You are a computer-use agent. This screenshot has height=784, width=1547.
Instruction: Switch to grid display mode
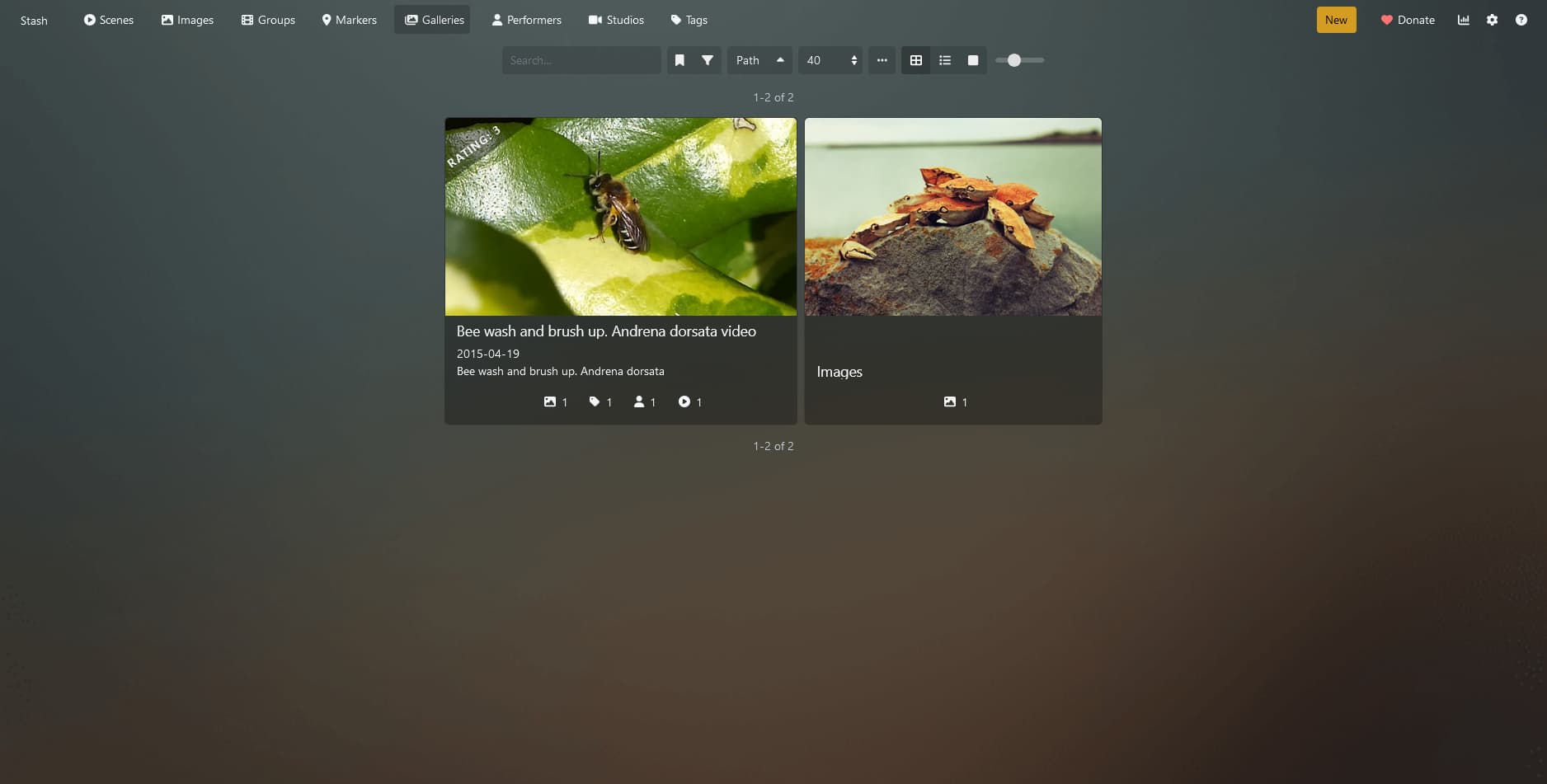pos(916,60)
